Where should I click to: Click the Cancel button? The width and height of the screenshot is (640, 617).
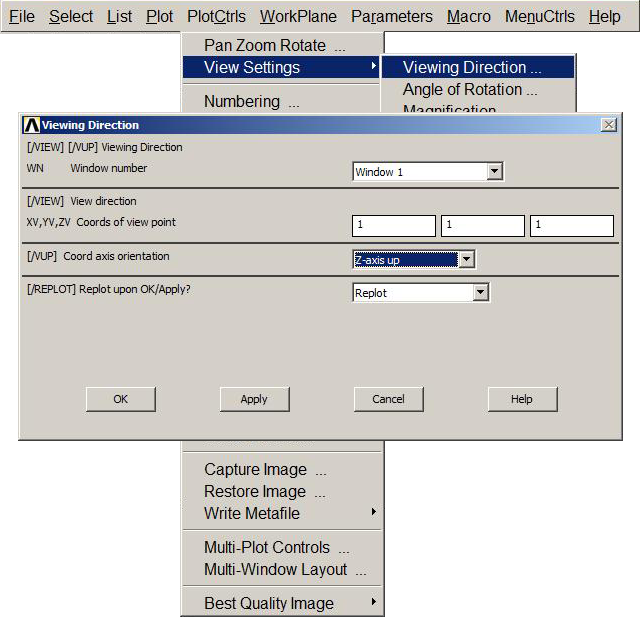388,399
